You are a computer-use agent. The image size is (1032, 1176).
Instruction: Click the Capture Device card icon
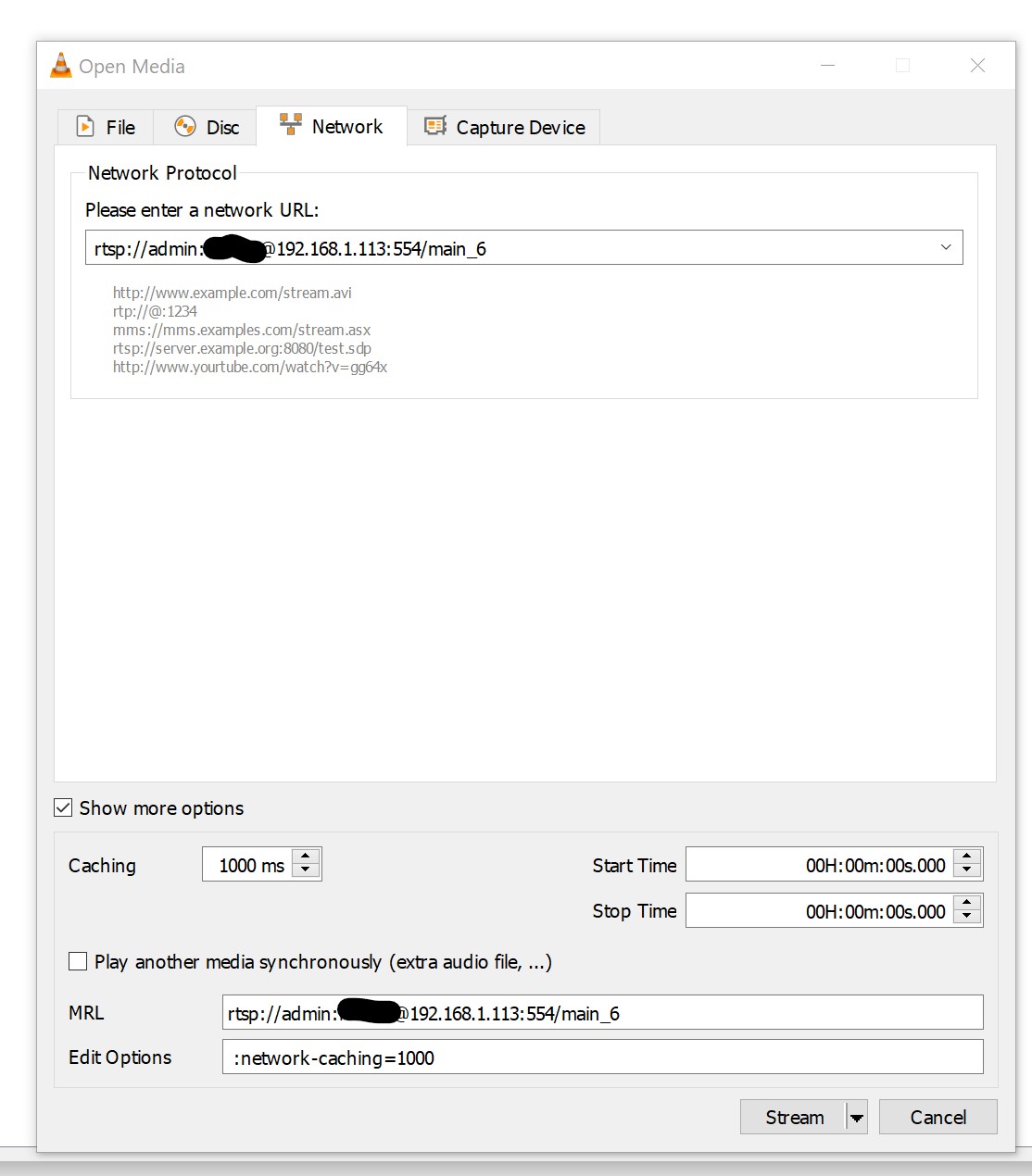coord(435,126)
